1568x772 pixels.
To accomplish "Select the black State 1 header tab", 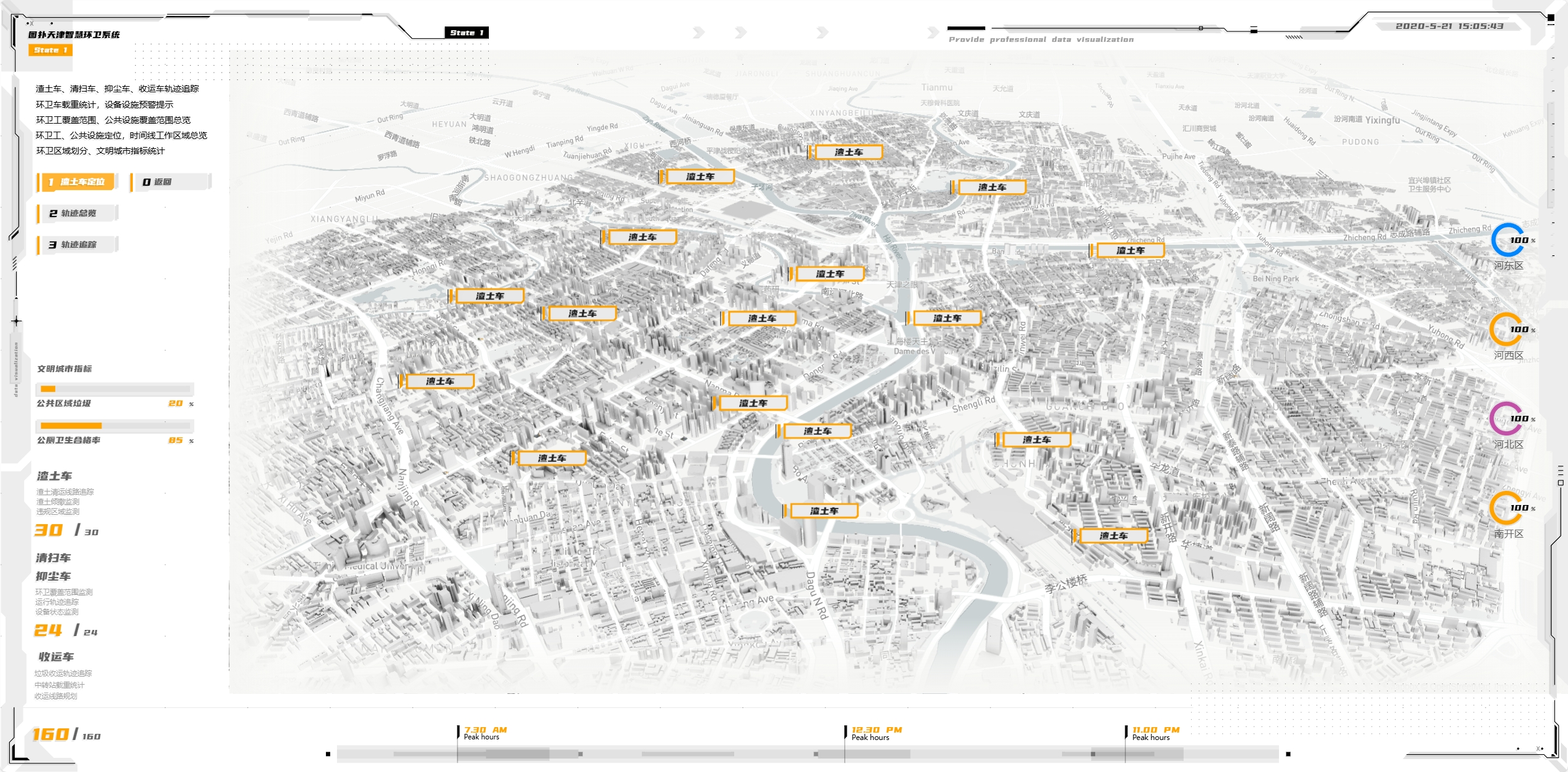I will [467, 33].
